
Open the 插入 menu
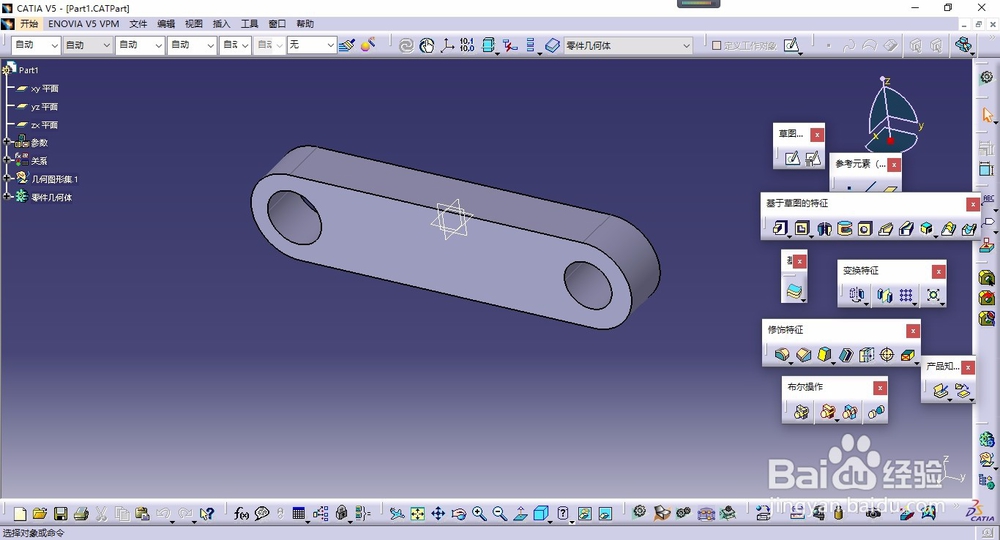click(221, 24)
